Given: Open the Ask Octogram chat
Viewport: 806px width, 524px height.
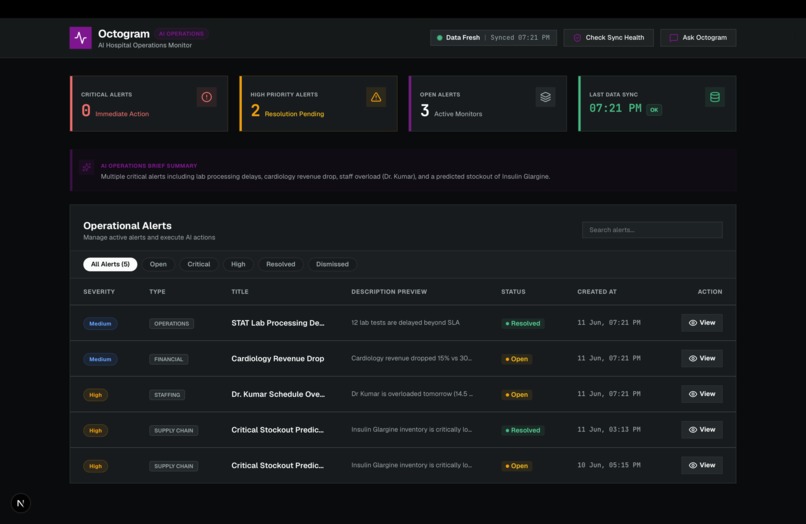Looking at the screenshot, I should click(x=698, y=38).
